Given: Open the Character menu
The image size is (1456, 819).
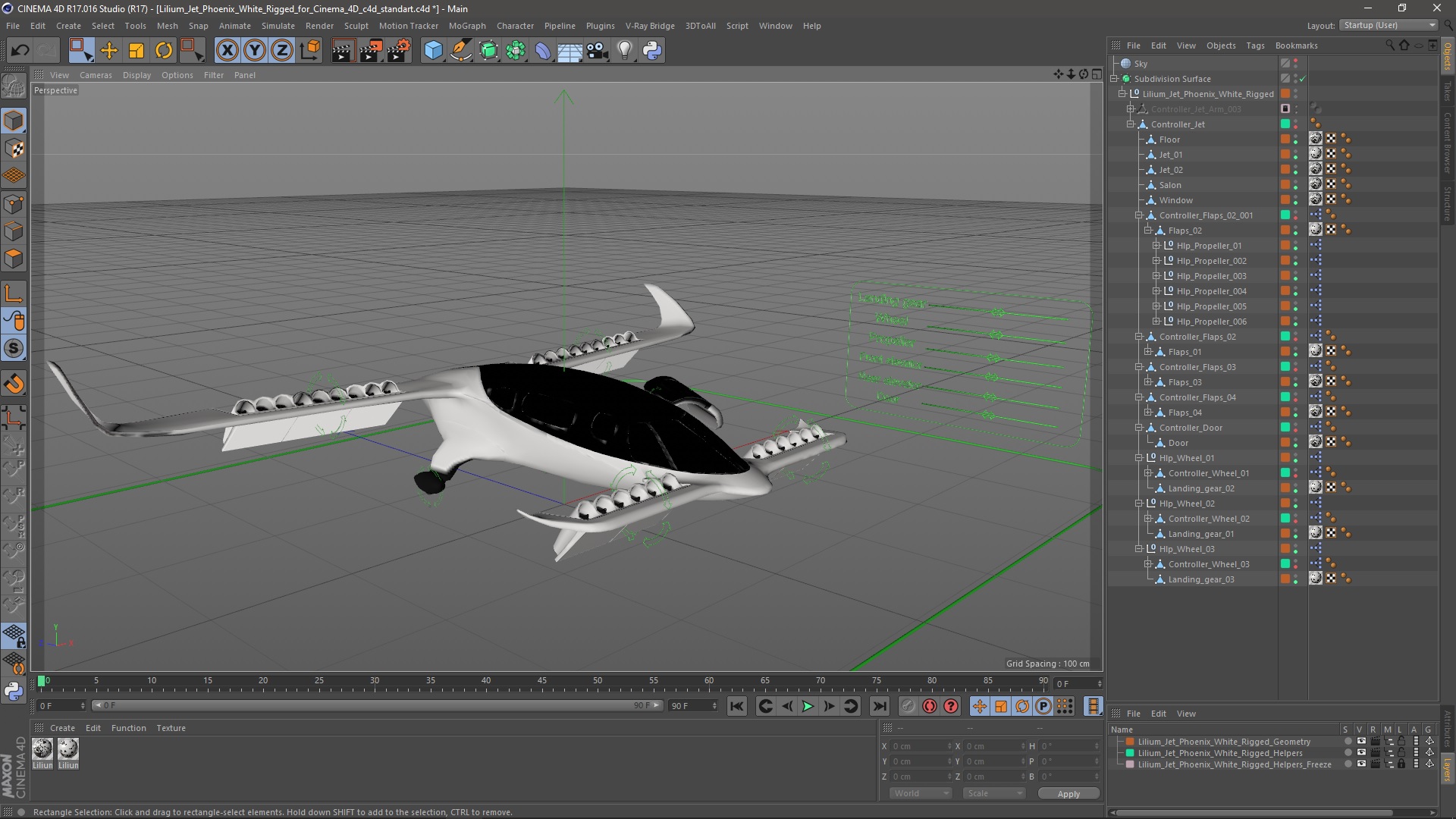Looking at the screenshot, I should [x=515, y=26].
